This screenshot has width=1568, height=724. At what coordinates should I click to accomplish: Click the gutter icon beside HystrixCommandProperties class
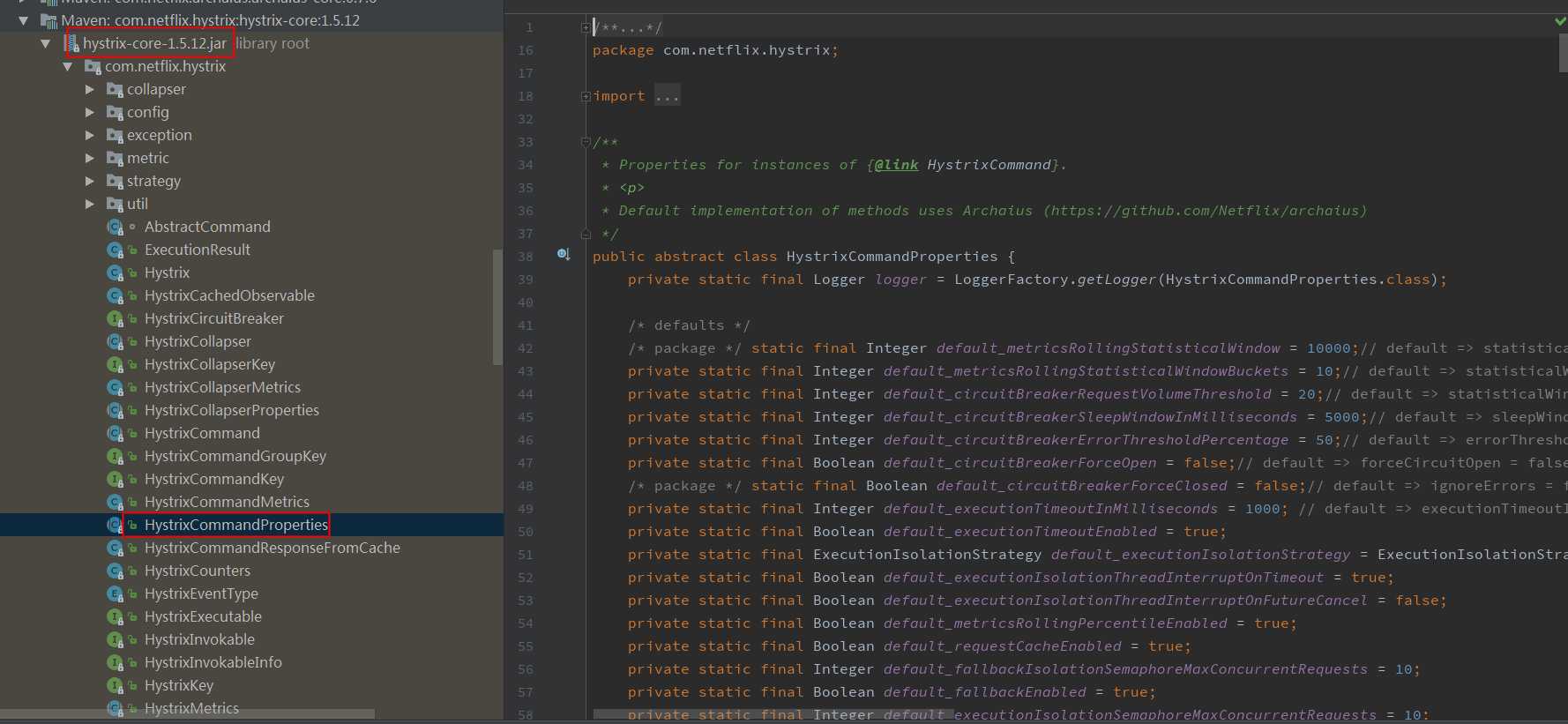coord(564,256)
